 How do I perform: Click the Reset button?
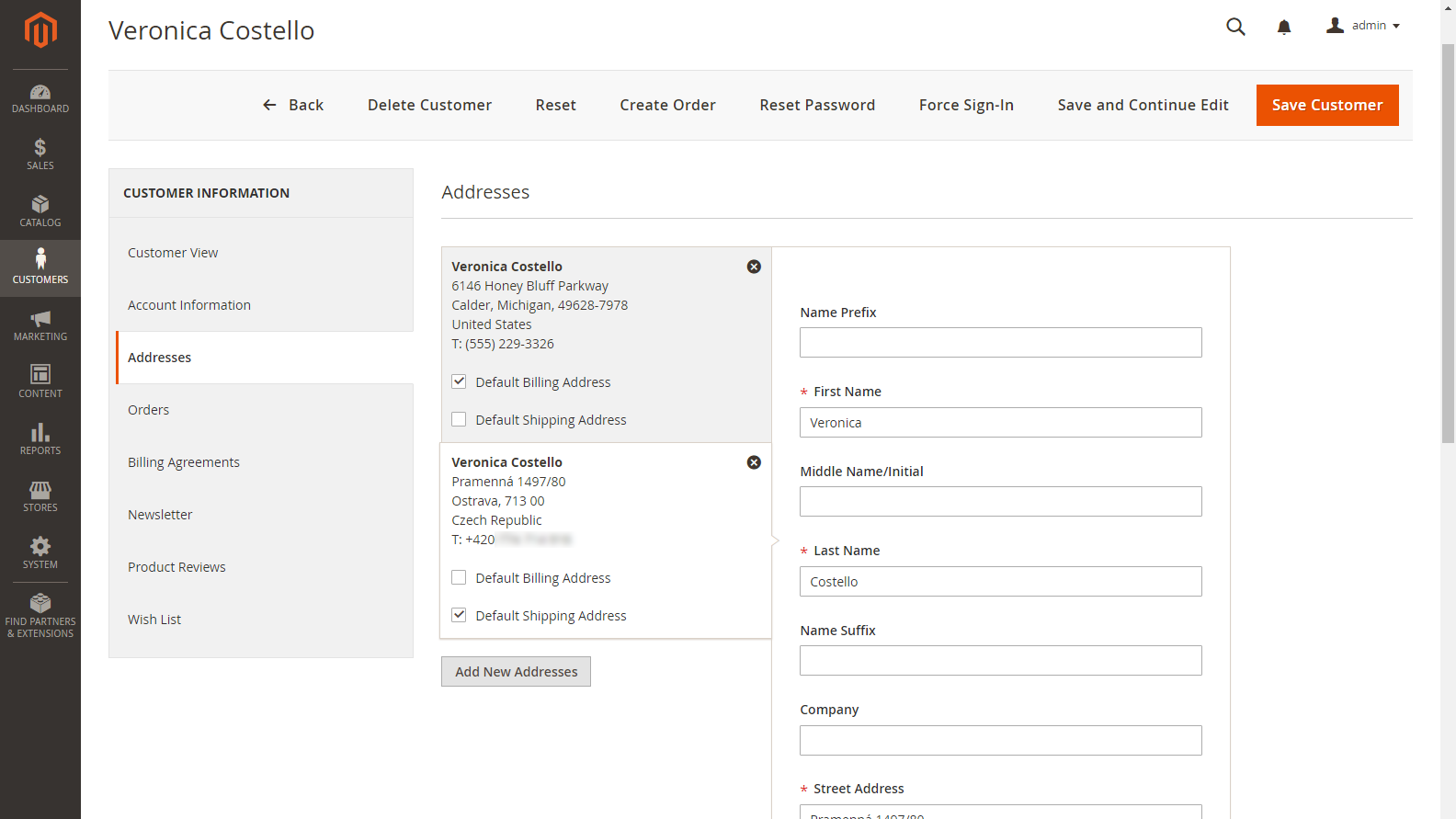pos(556,105)
